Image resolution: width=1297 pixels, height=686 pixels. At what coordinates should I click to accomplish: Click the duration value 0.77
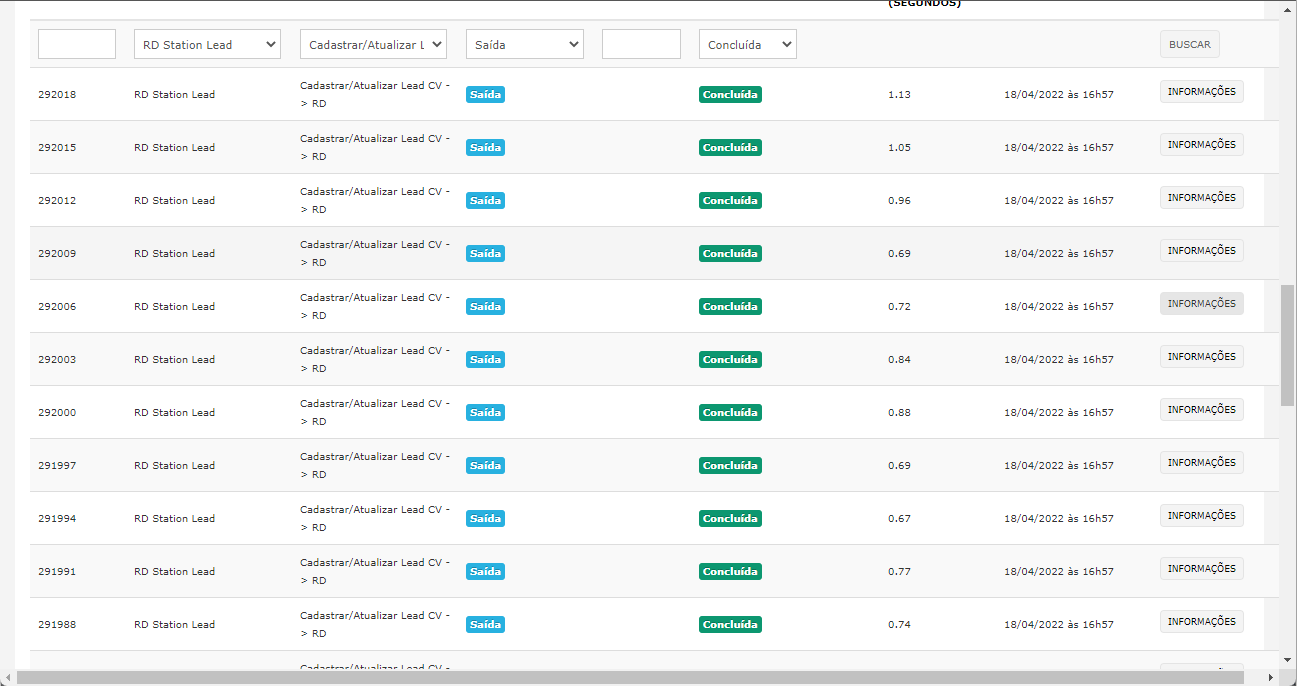(x=899, y=572)
